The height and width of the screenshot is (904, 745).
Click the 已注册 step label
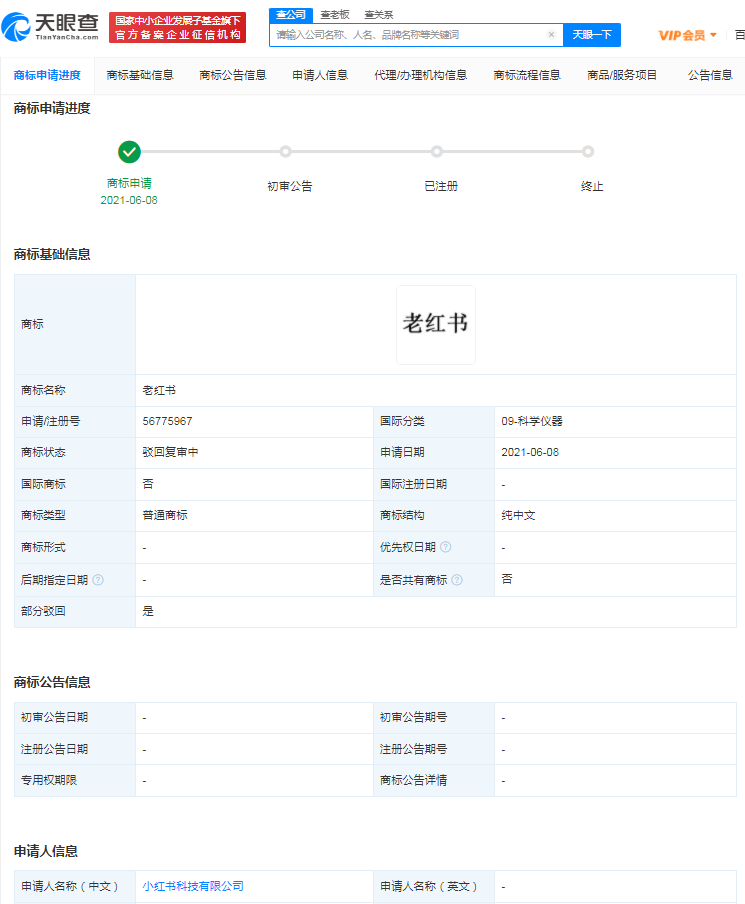[x=441, y=186]
